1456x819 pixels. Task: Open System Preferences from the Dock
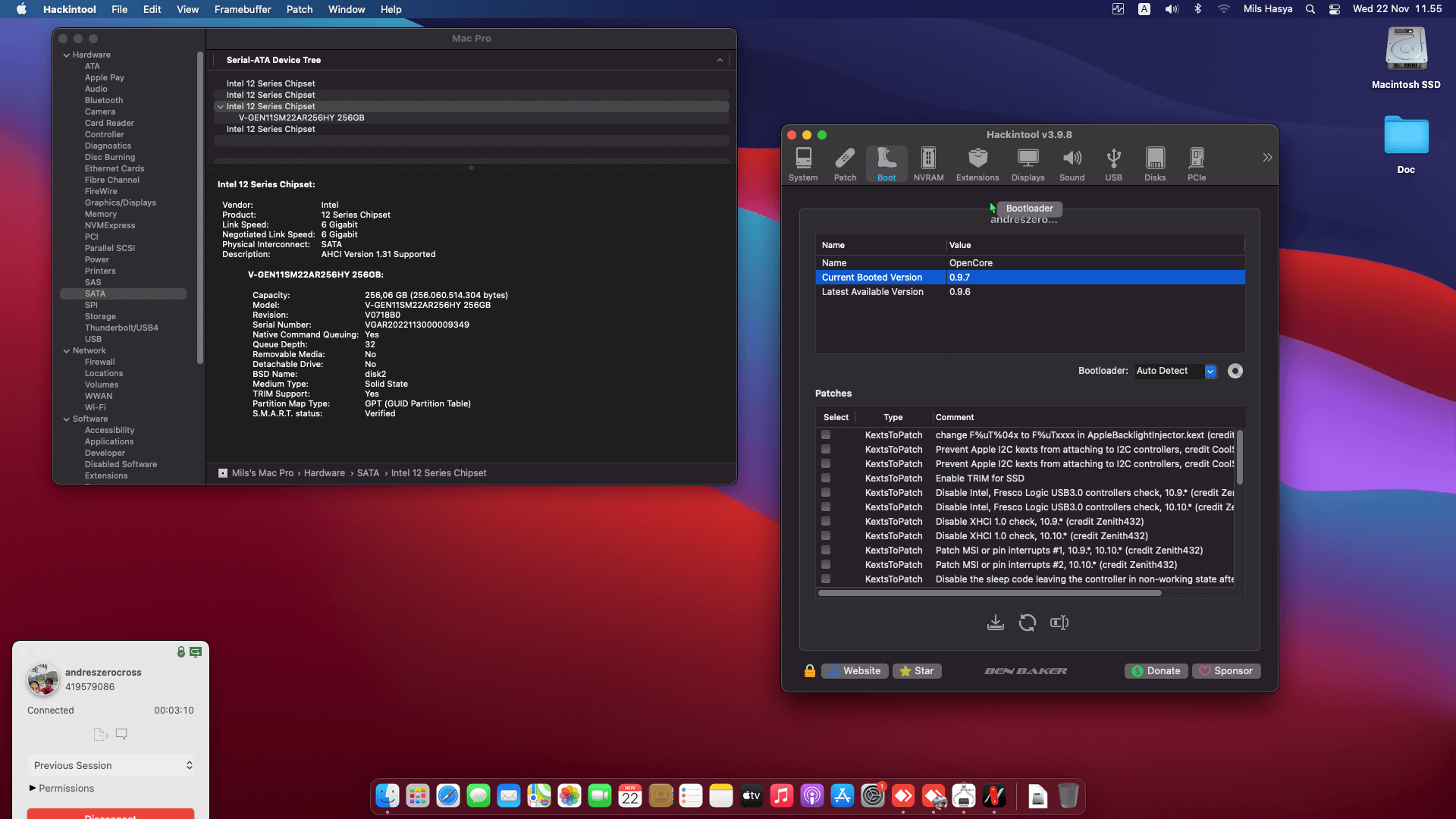[x=873, y=795]
